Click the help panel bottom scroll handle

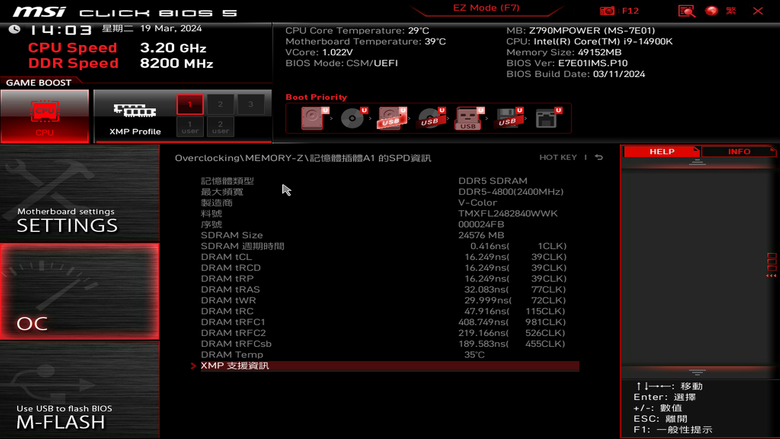697,372
